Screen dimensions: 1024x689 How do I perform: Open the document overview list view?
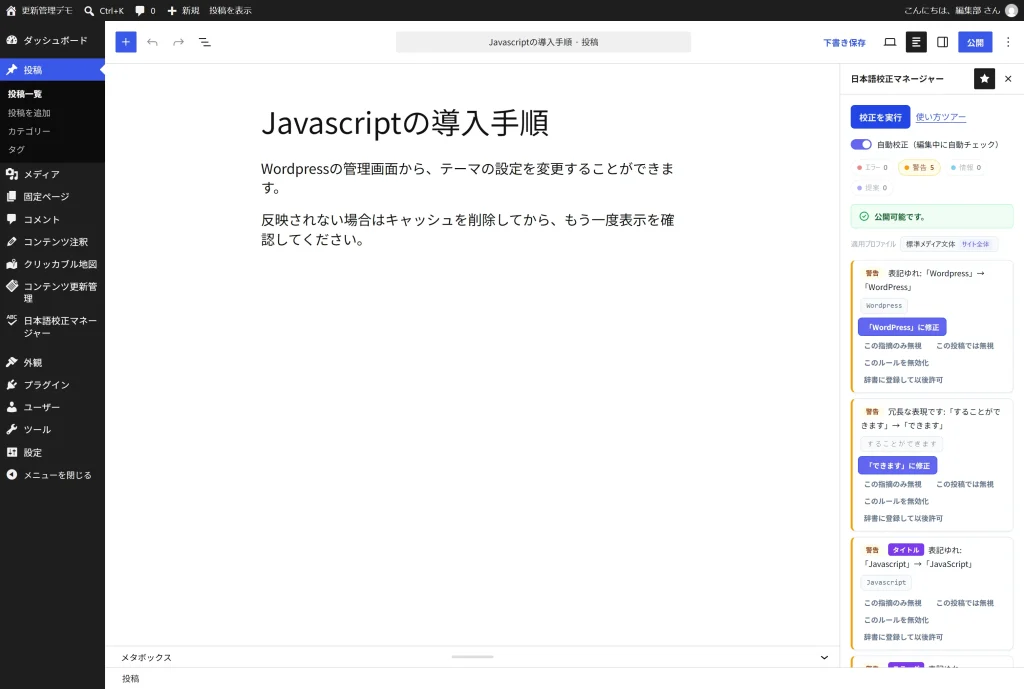click(204, 42)
